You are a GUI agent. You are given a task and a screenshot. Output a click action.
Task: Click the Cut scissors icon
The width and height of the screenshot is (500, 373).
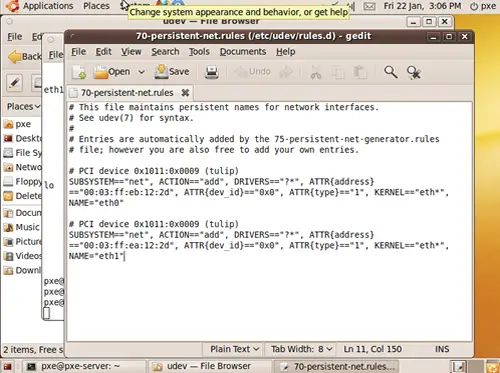(x=316, y=72)
